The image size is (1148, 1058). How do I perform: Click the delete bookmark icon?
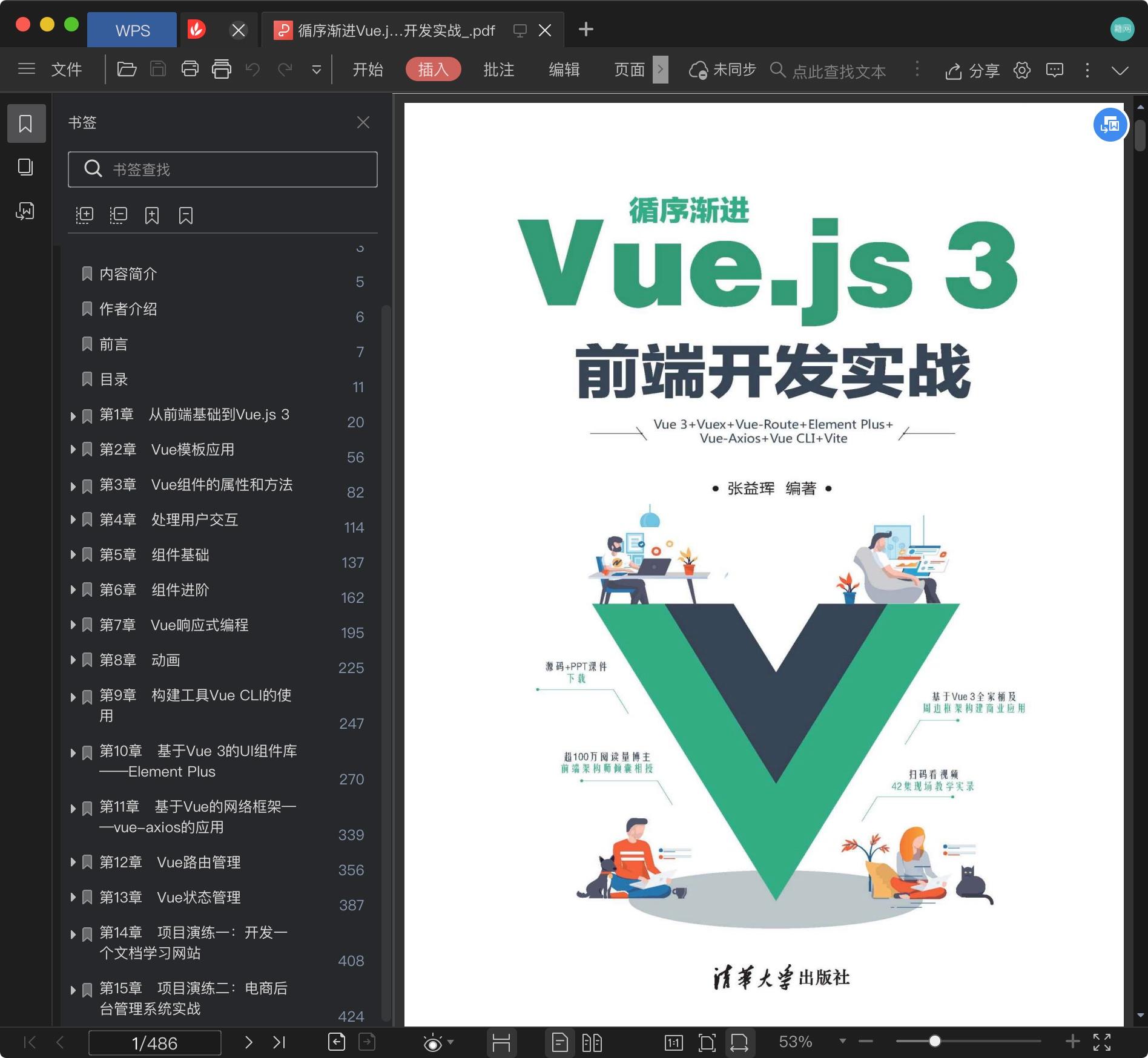(x=186, y=215)
